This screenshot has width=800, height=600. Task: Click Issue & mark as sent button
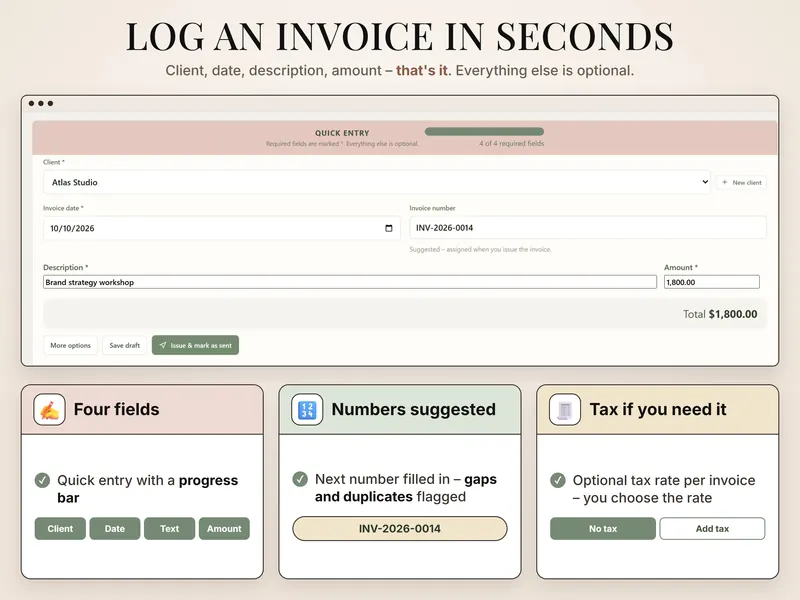click(195, 345)
